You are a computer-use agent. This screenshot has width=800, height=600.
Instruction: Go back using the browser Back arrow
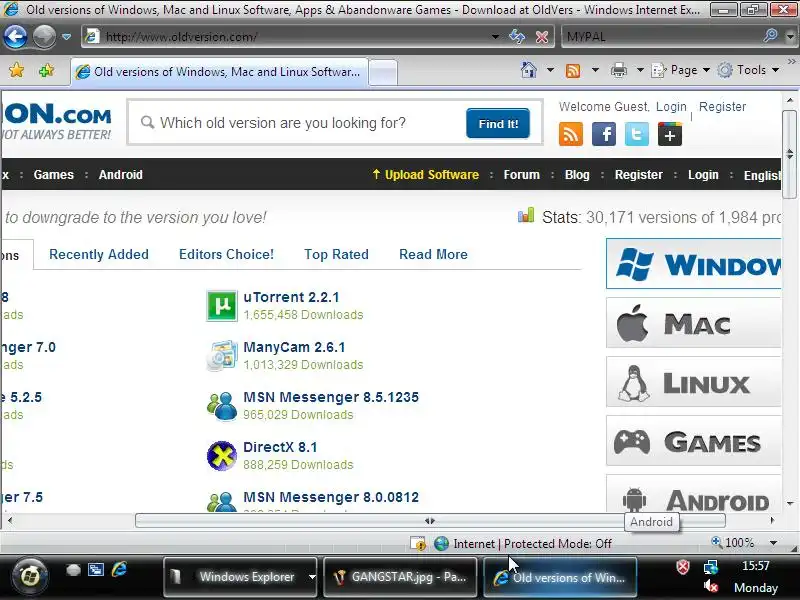pyautogui.click(x=15, y=37)
